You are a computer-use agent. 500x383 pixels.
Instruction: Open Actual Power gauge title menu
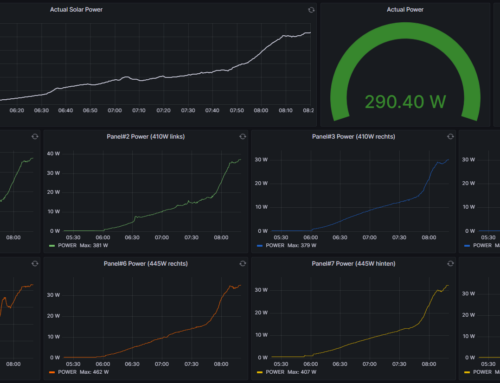[405, 10]
